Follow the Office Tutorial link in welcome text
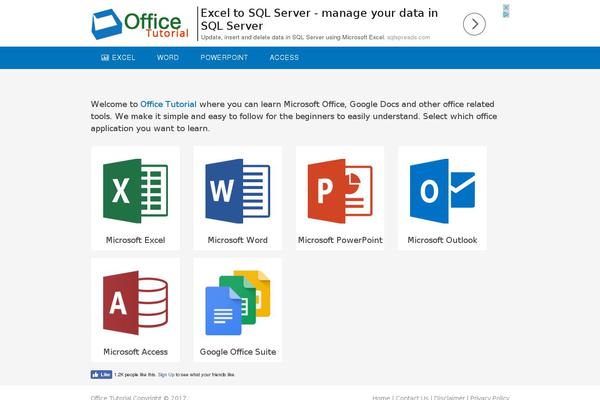 click(x=168, y=104)
